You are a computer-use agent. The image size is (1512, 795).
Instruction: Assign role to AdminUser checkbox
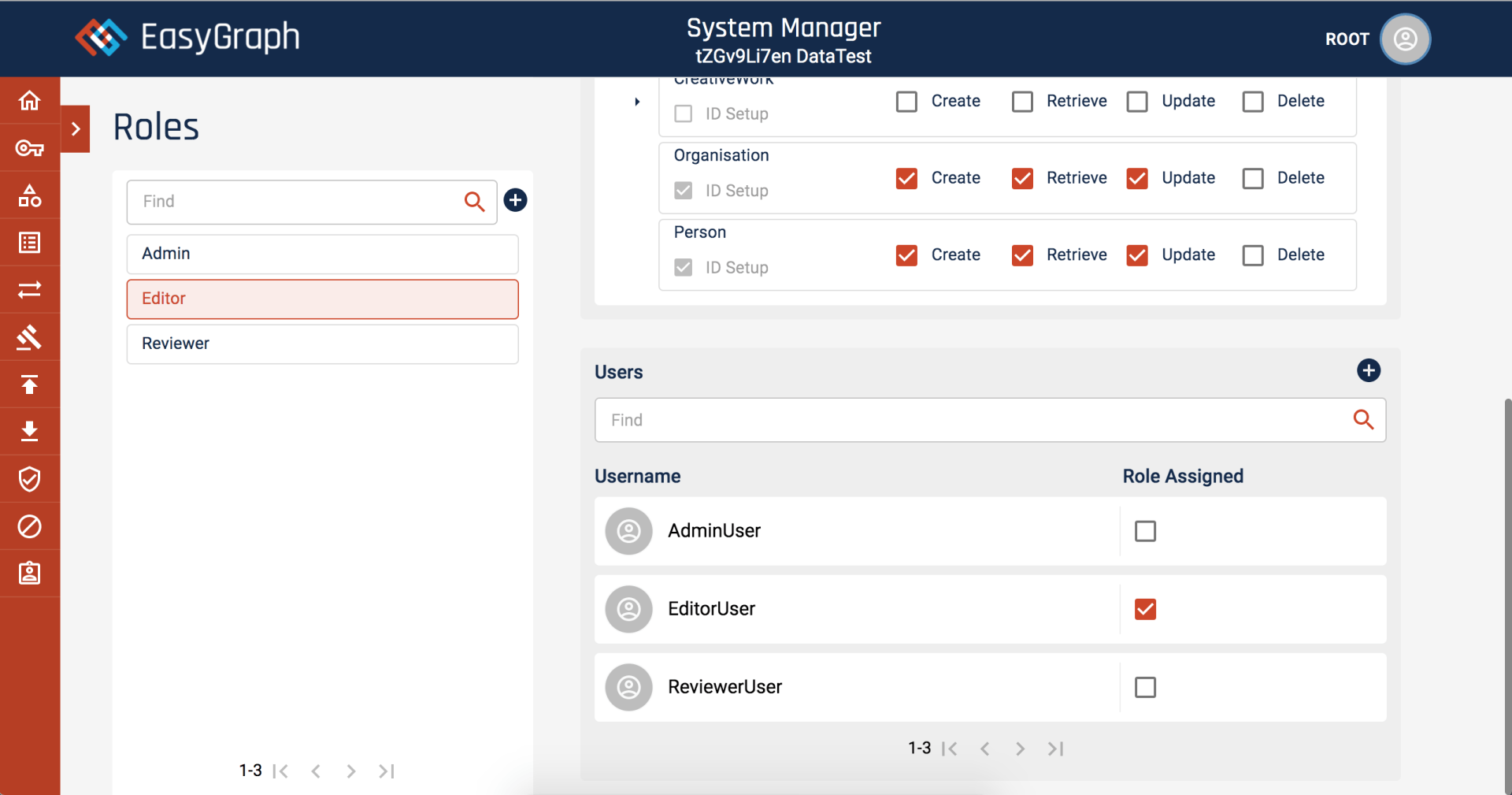[x=1145, y=531]
